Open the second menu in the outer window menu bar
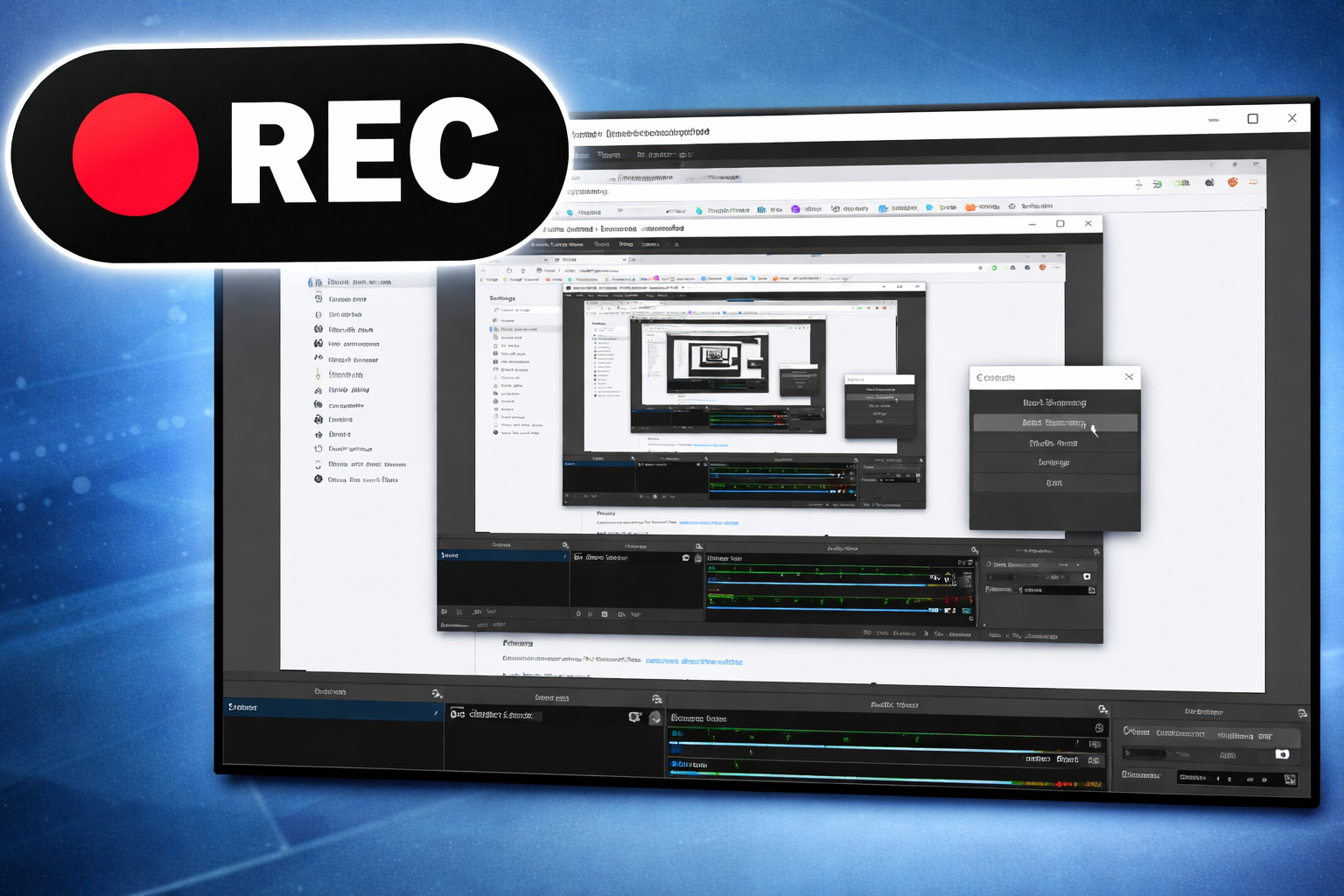1344x896 pixels. coord(609,155)
